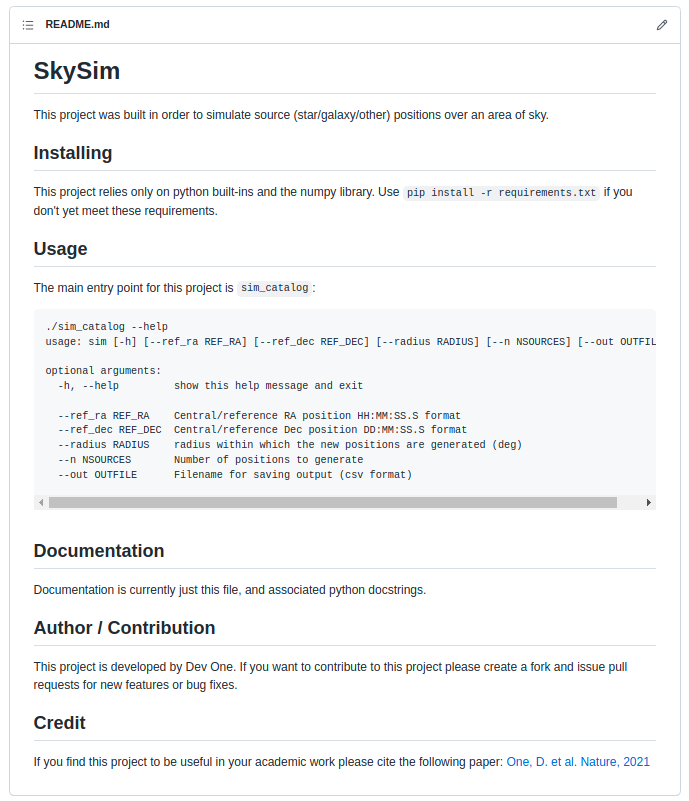Screen dimensions: 689x801
Task: Click the pencil icon to edit README
Action: click(x=662, y=25)
